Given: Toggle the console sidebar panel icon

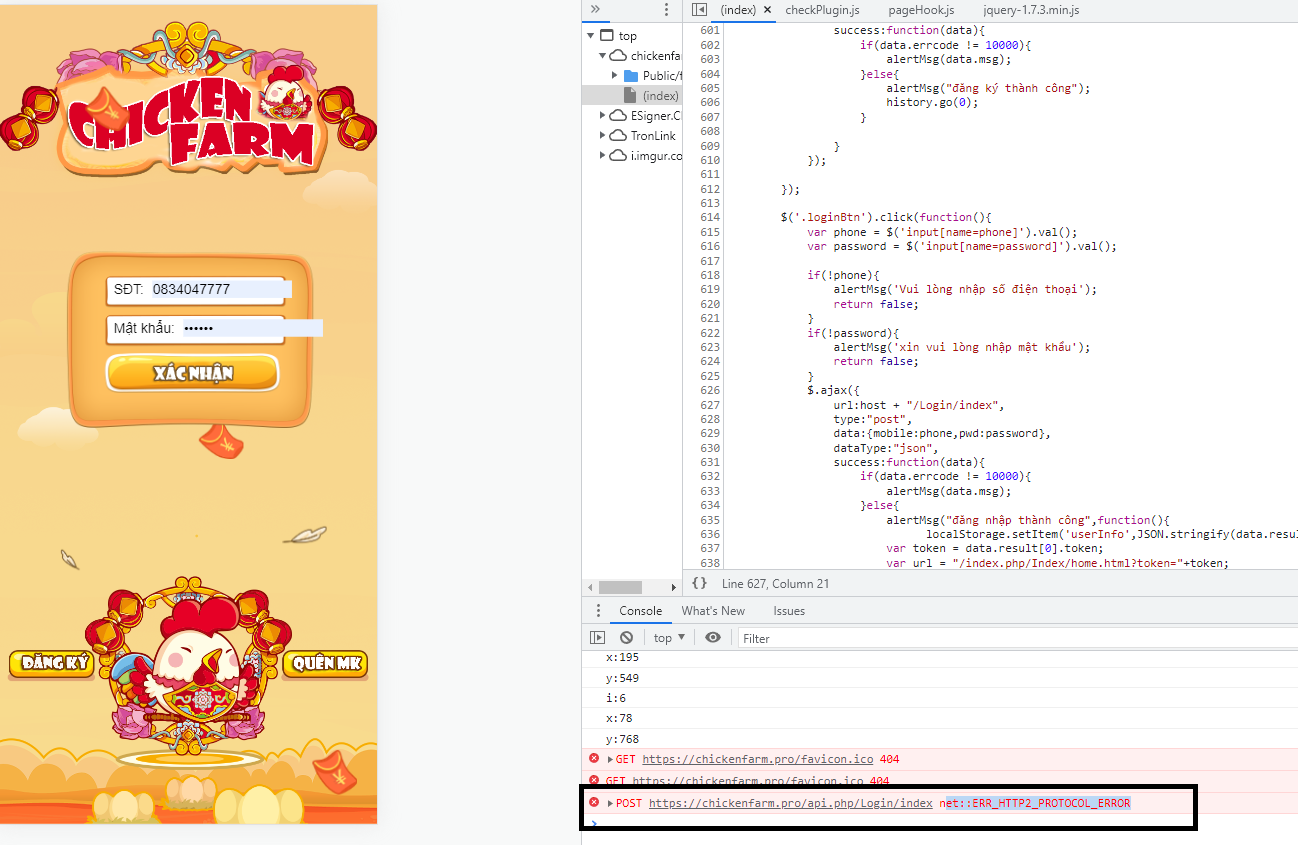Looking at the screenshot, I should (x=597, y=638).
